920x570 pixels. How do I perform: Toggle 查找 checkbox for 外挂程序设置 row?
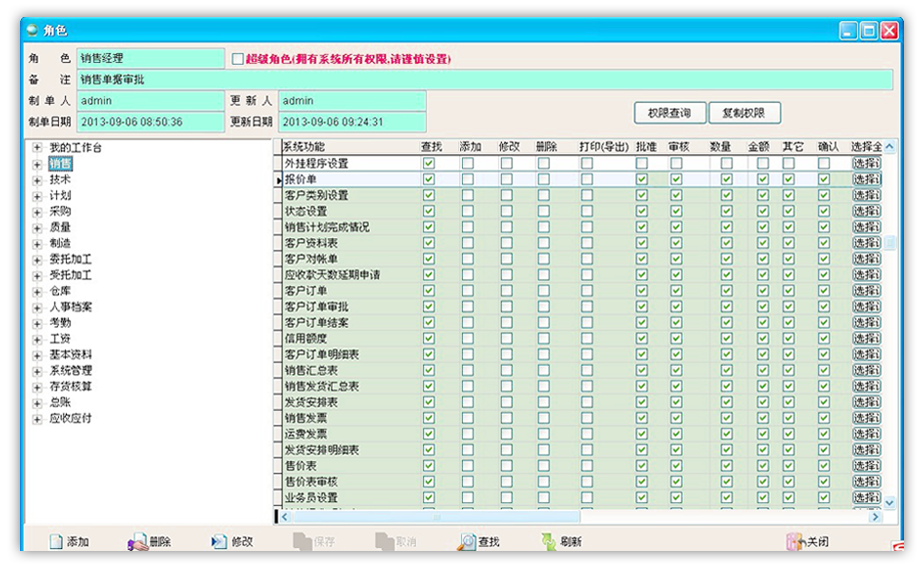(429, 163)
